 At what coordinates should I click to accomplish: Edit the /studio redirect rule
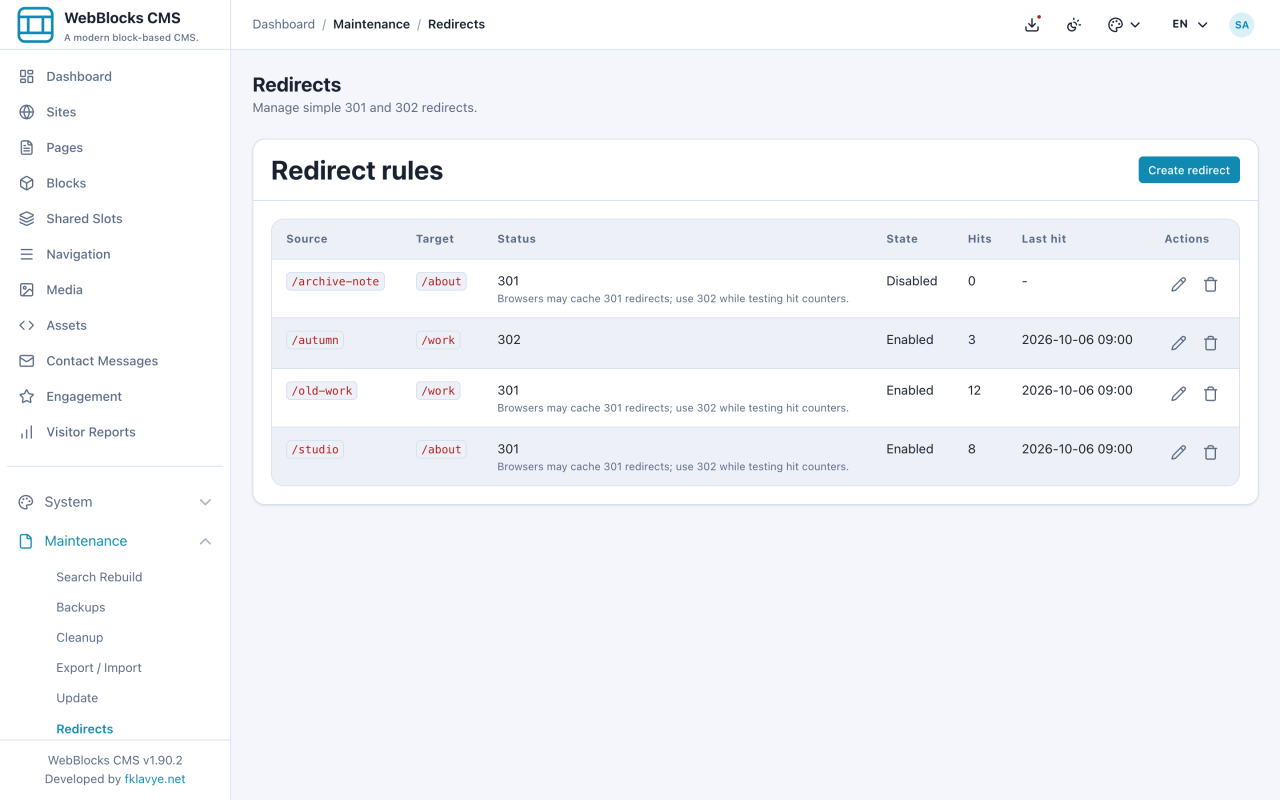1179,452
